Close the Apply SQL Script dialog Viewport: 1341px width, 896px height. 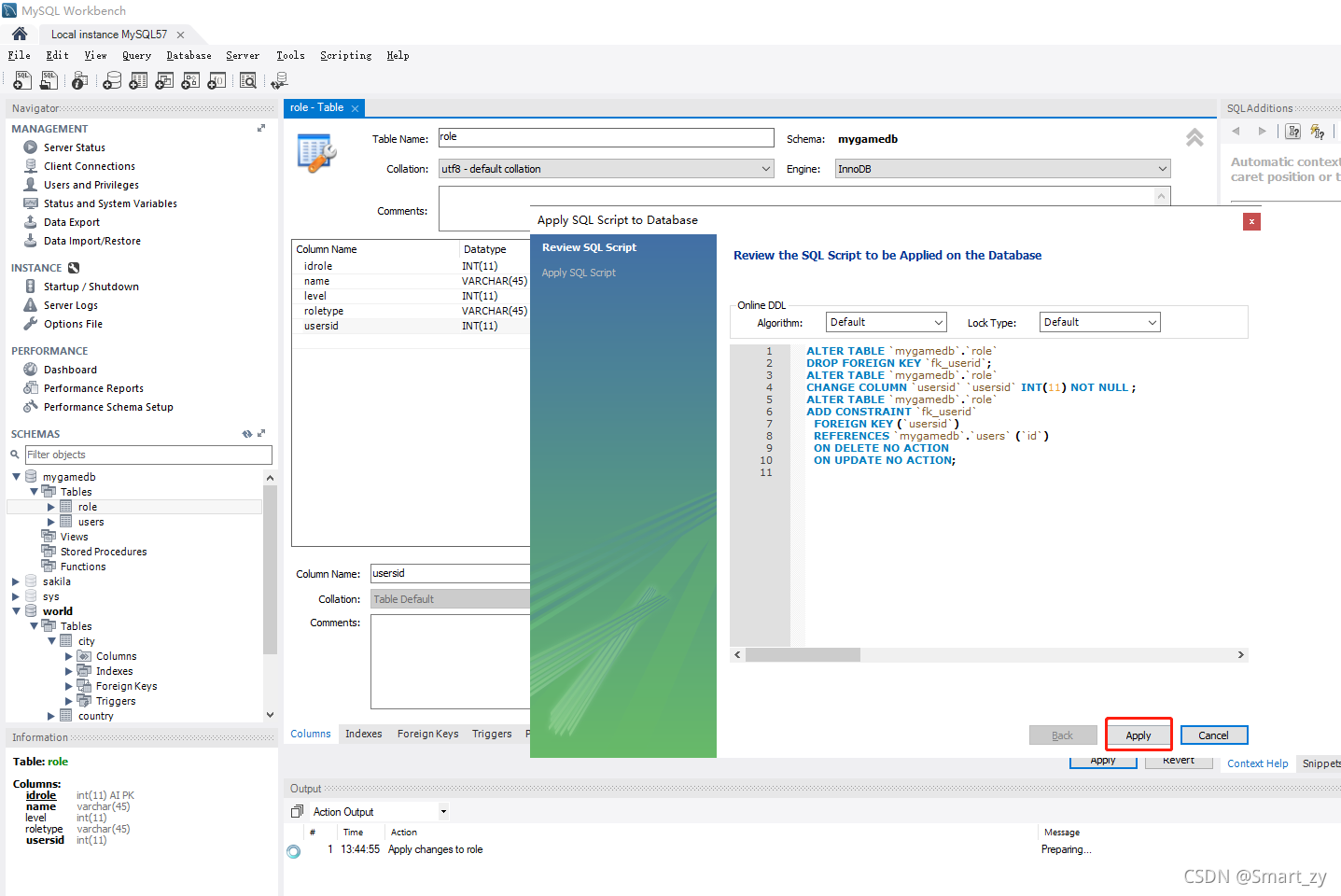click(x=1251, y=221)
